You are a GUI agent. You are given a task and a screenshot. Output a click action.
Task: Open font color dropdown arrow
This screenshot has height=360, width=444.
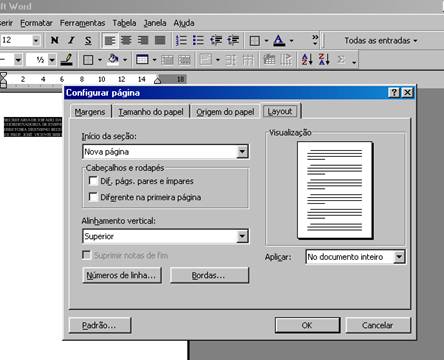pos(292,41)
